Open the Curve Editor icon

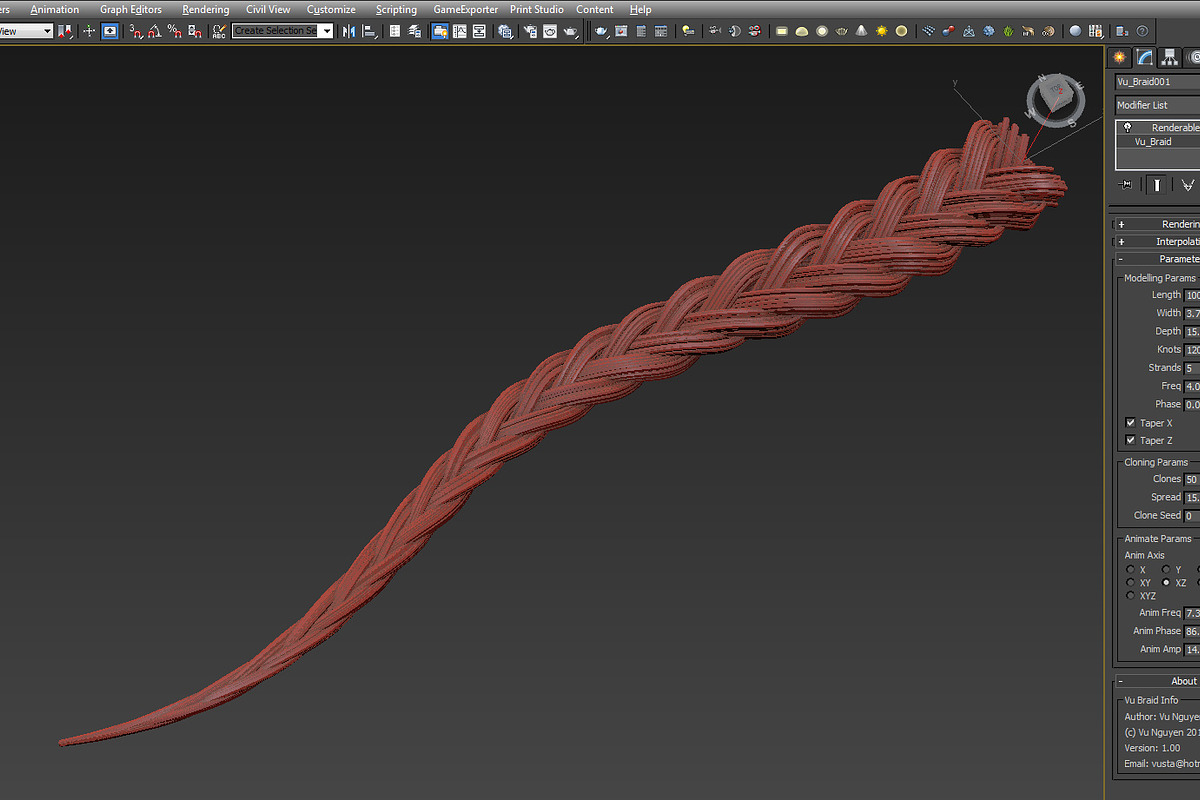pos(460,31)
